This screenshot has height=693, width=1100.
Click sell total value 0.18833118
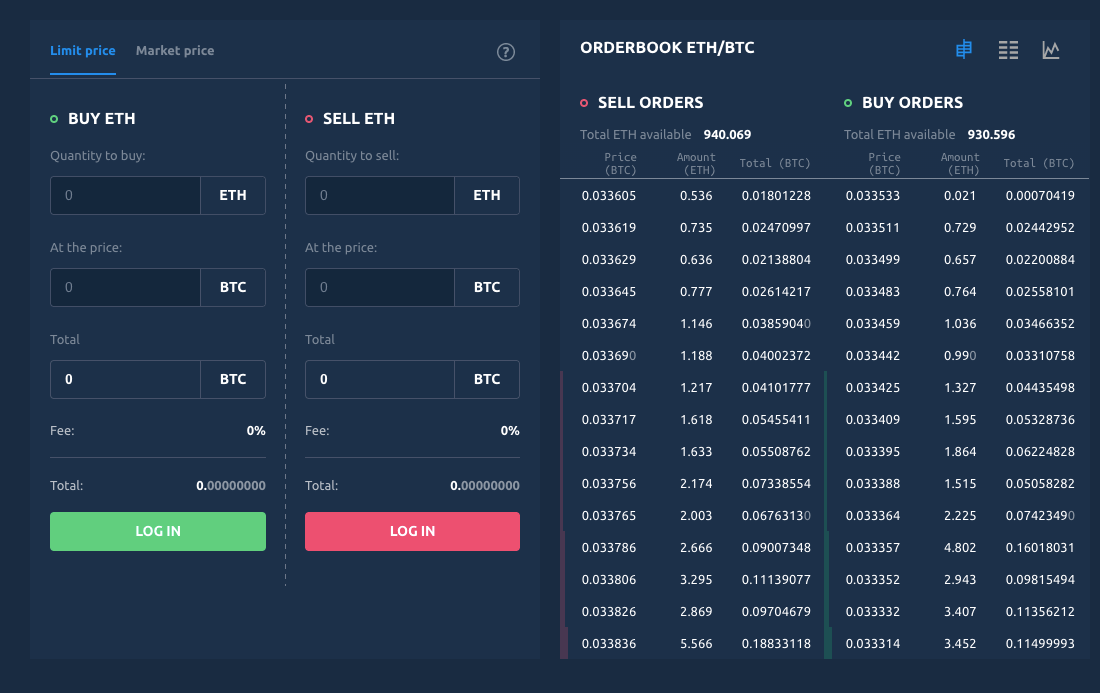pyautogui.click(x=776, y=643)
